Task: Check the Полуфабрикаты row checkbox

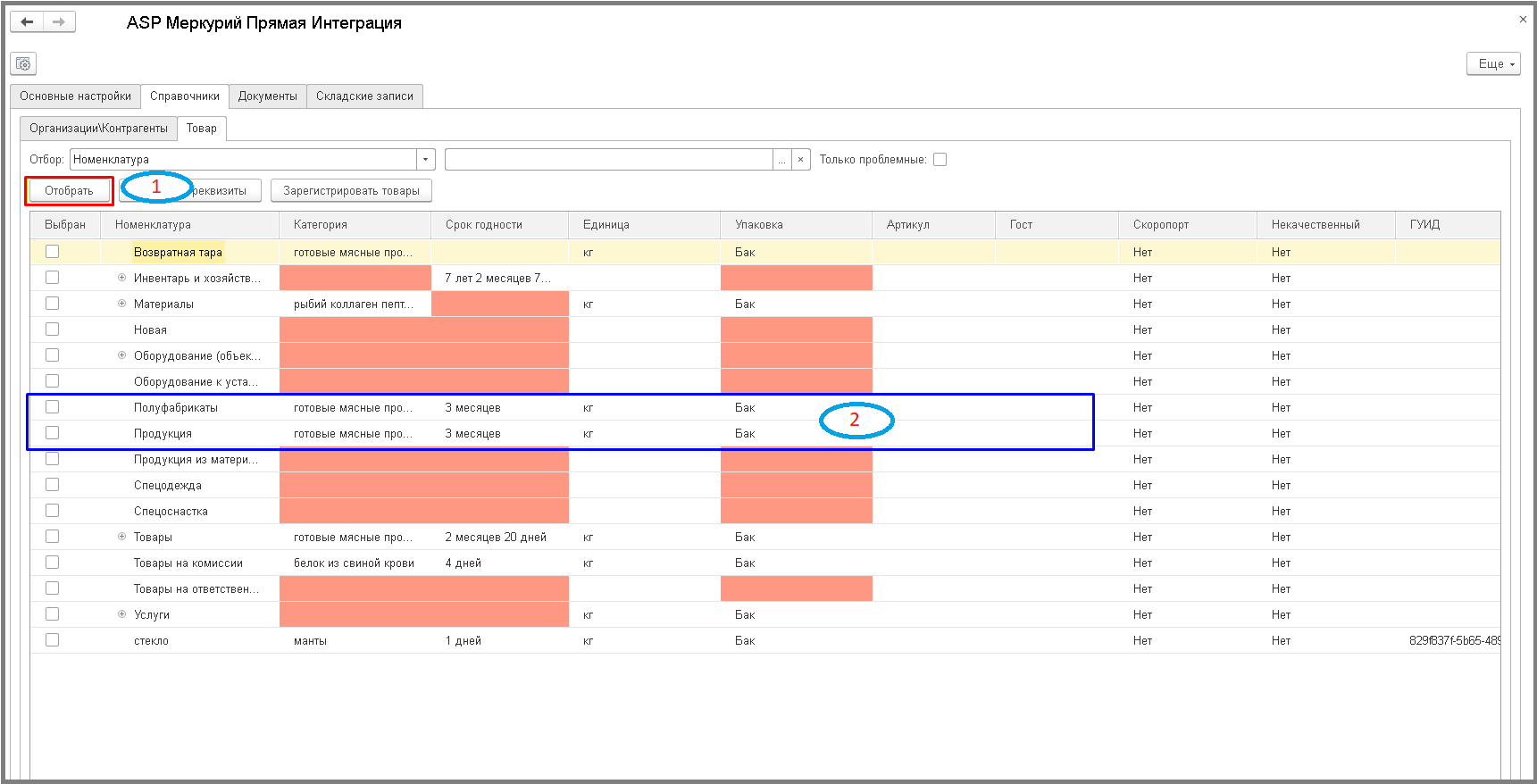Action: coord(53,407)
